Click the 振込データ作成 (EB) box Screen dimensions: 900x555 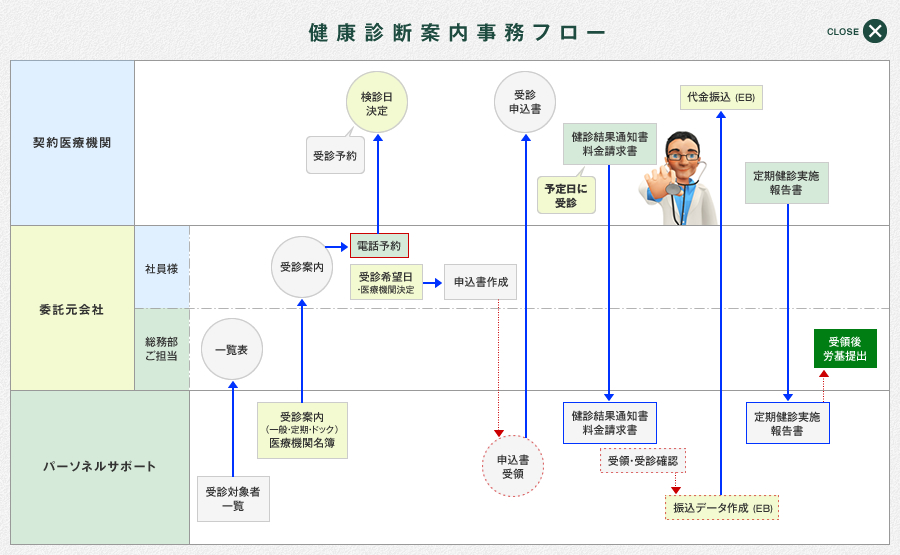point(722,508)
